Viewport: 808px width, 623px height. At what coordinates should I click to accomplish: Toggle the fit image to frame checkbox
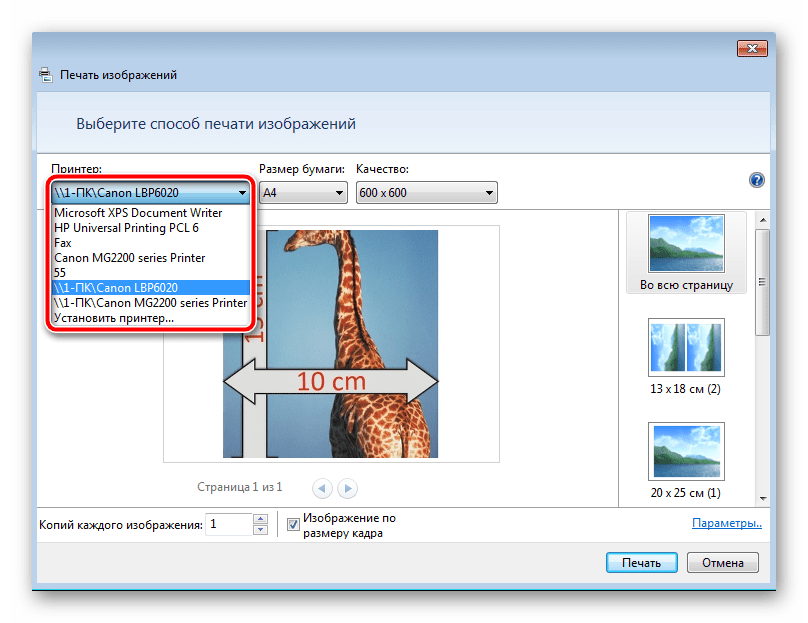click(293, 524)
